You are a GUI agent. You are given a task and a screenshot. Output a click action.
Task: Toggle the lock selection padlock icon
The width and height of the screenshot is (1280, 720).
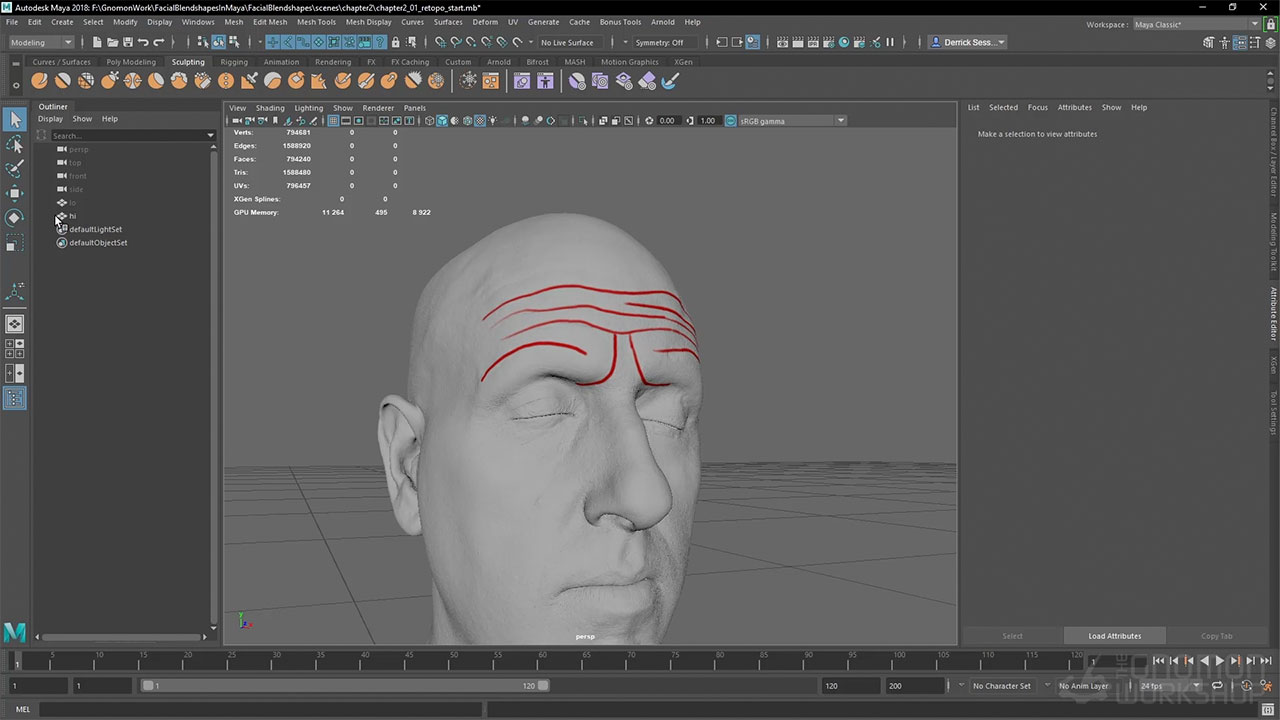pyautogui.click(x=396, y=42)
